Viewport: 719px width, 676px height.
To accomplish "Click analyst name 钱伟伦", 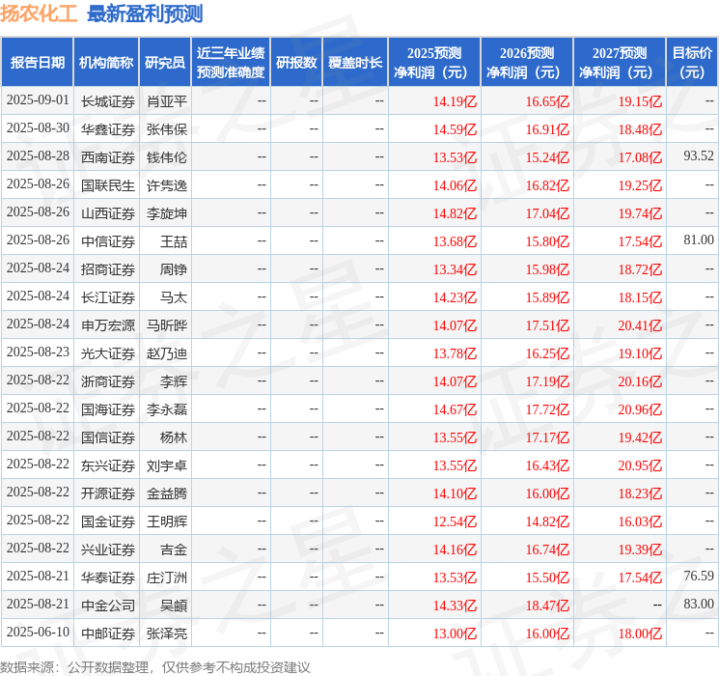I will [x=166, y=157].
